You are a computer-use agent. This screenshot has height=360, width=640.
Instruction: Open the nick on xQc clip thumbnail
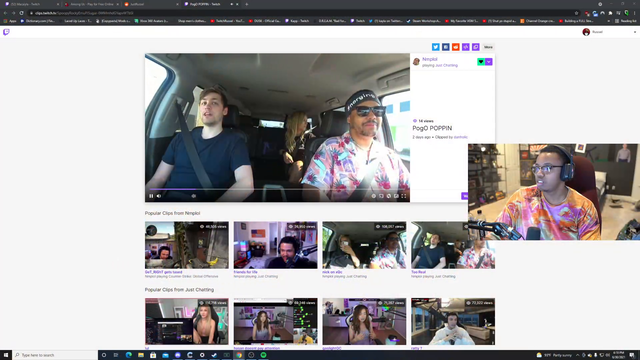click(364, 245)
